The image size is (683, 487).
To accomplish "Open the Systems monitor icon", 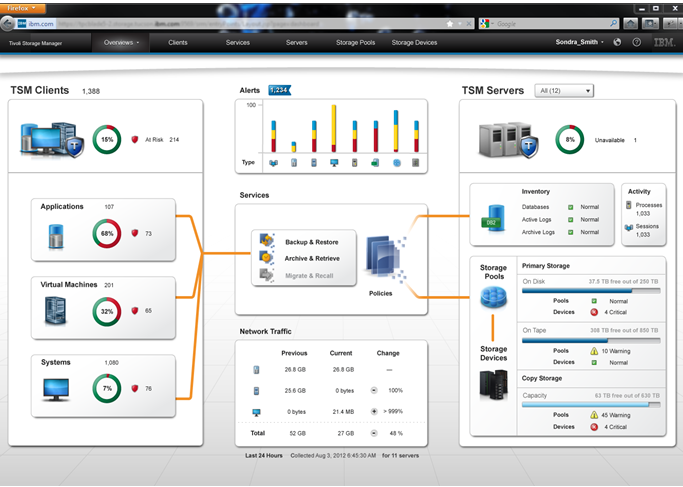I will click(x=56, y=389).
